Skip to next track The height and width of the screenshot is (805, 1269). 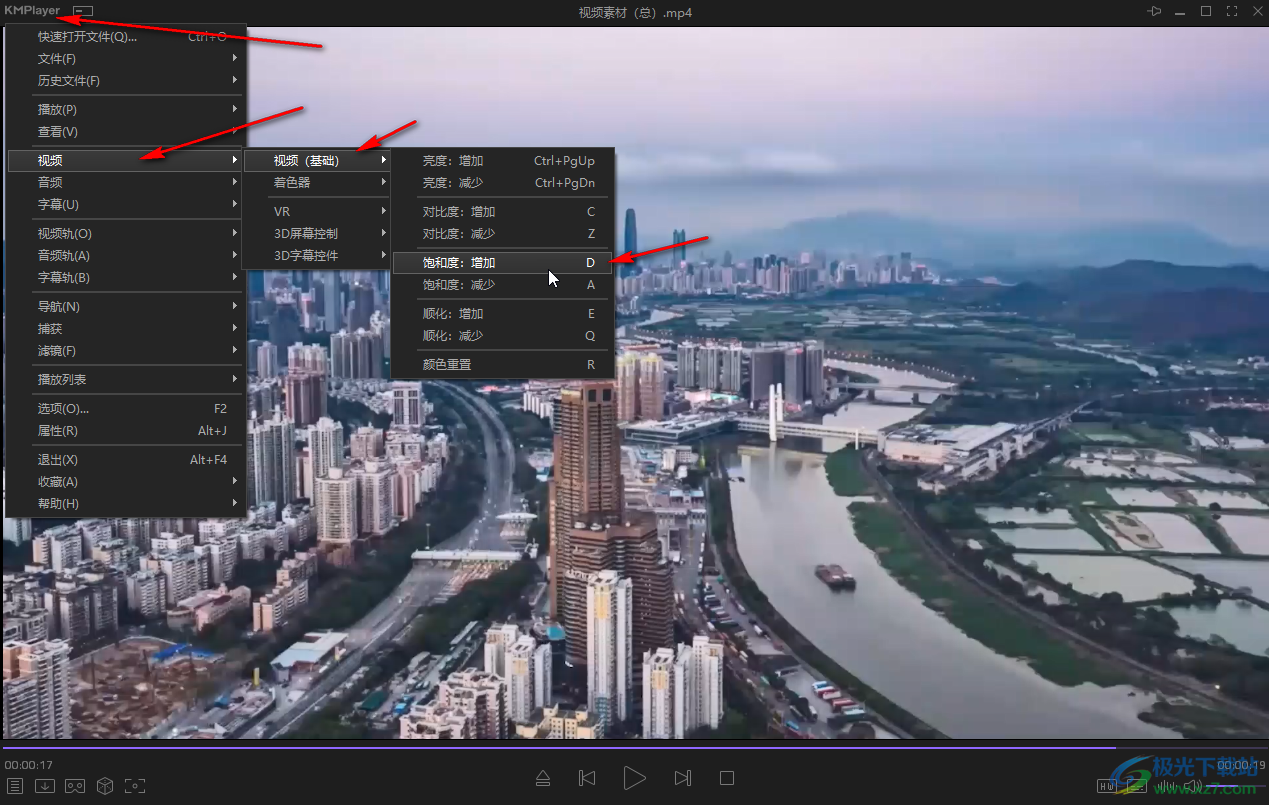tap(683, 778)
